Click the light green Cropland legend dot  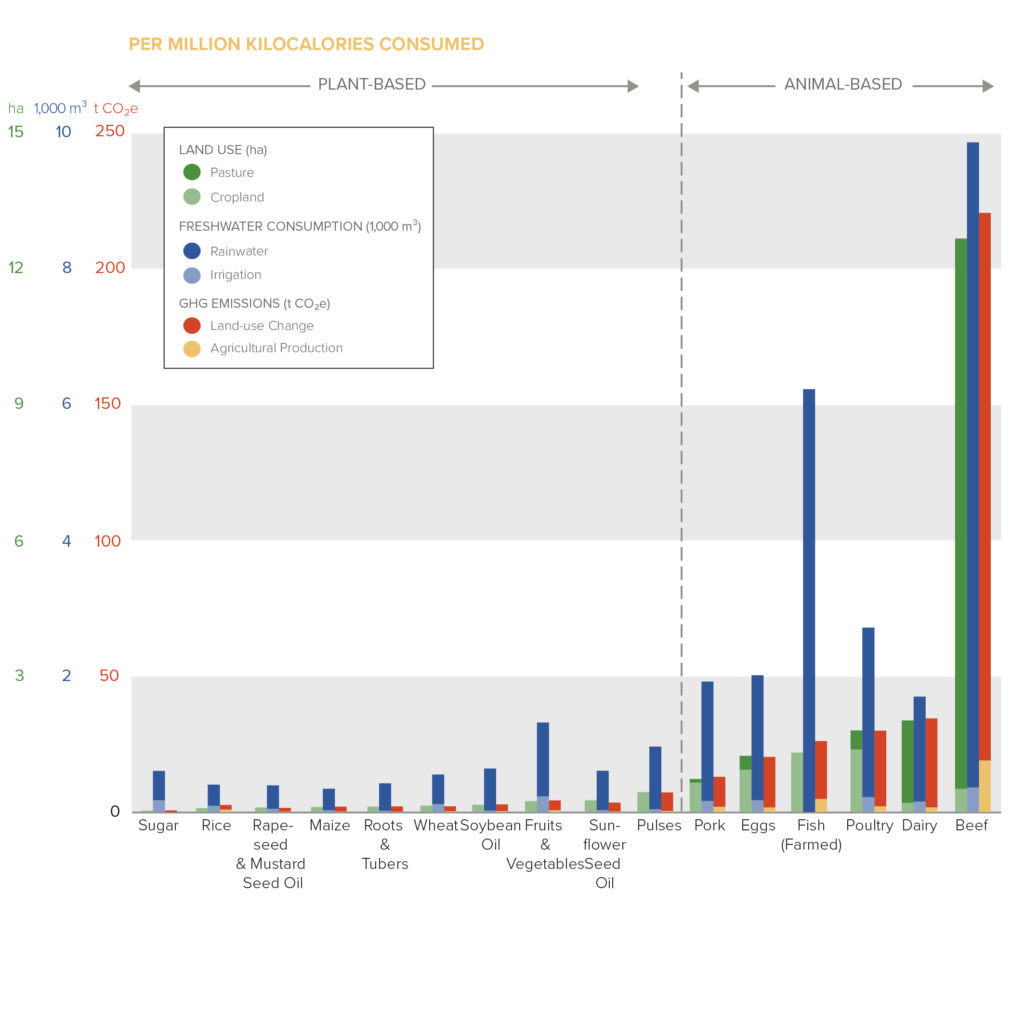point(192,197)
